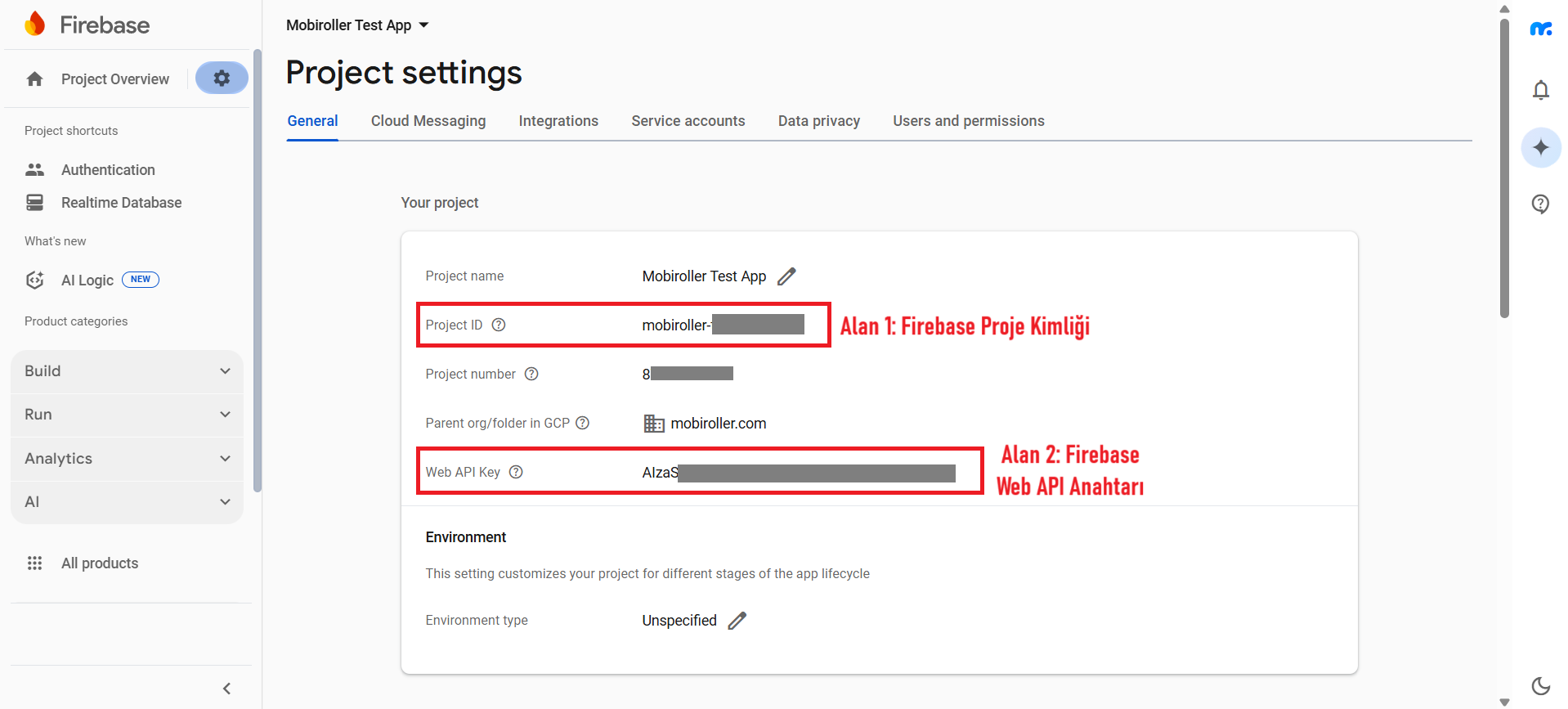Click the organization building icon
Screen dimensions: 1568x709
click(654, 424)
